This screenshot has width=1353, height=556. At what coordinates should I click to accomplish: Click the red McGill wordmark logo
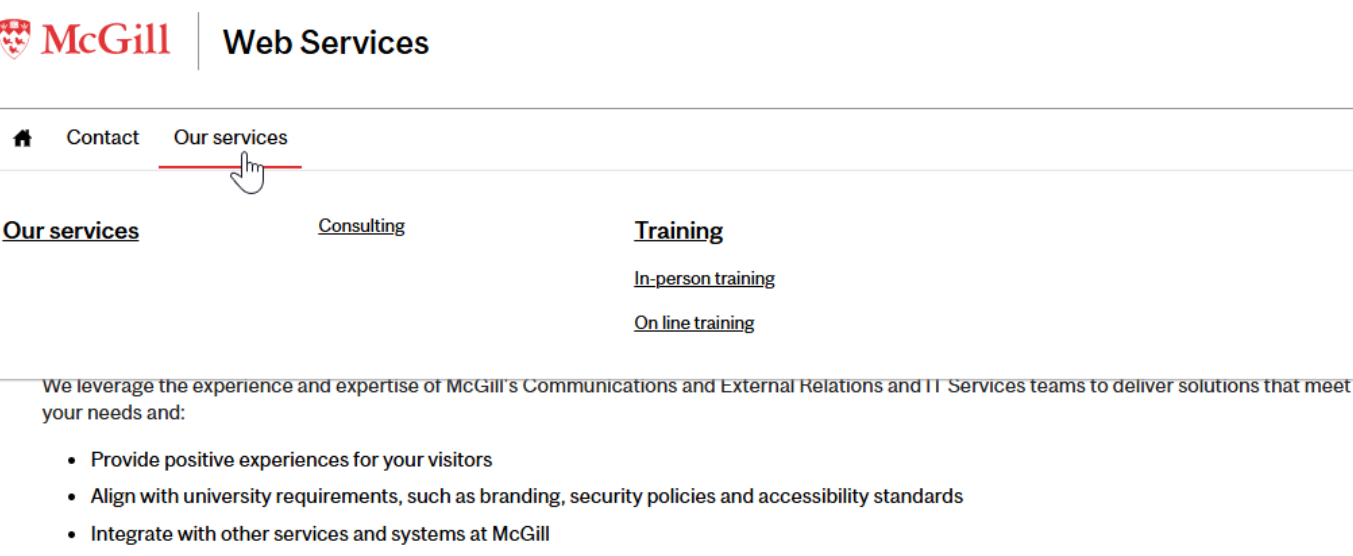[105, 40]
